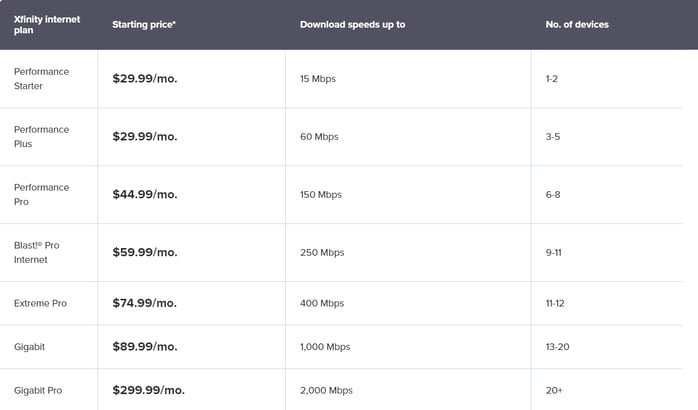The width and height of the screenshot is (698, 410).
Task: Select the $59.99/mo. price
Action: [x=145, y=252]
